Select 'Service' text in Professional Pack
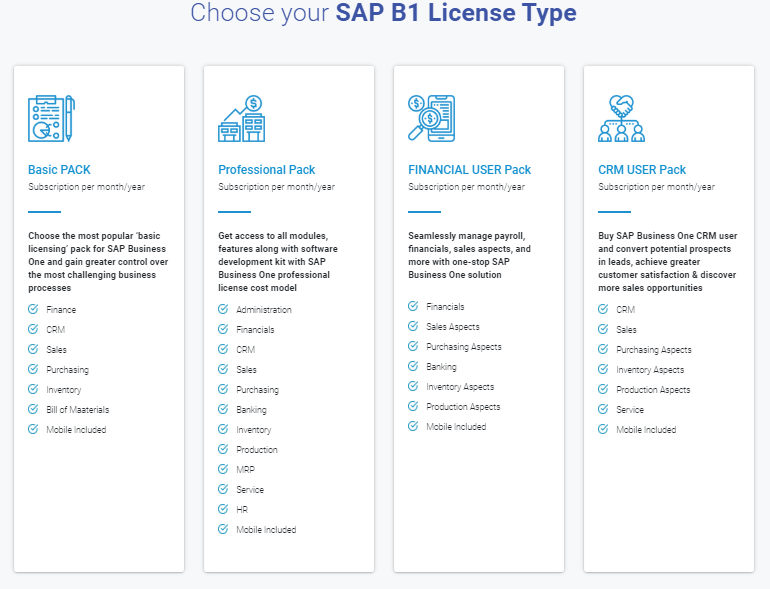Viewport: 770px width, 589px height. pyautogui.click(x=250, y=490)
